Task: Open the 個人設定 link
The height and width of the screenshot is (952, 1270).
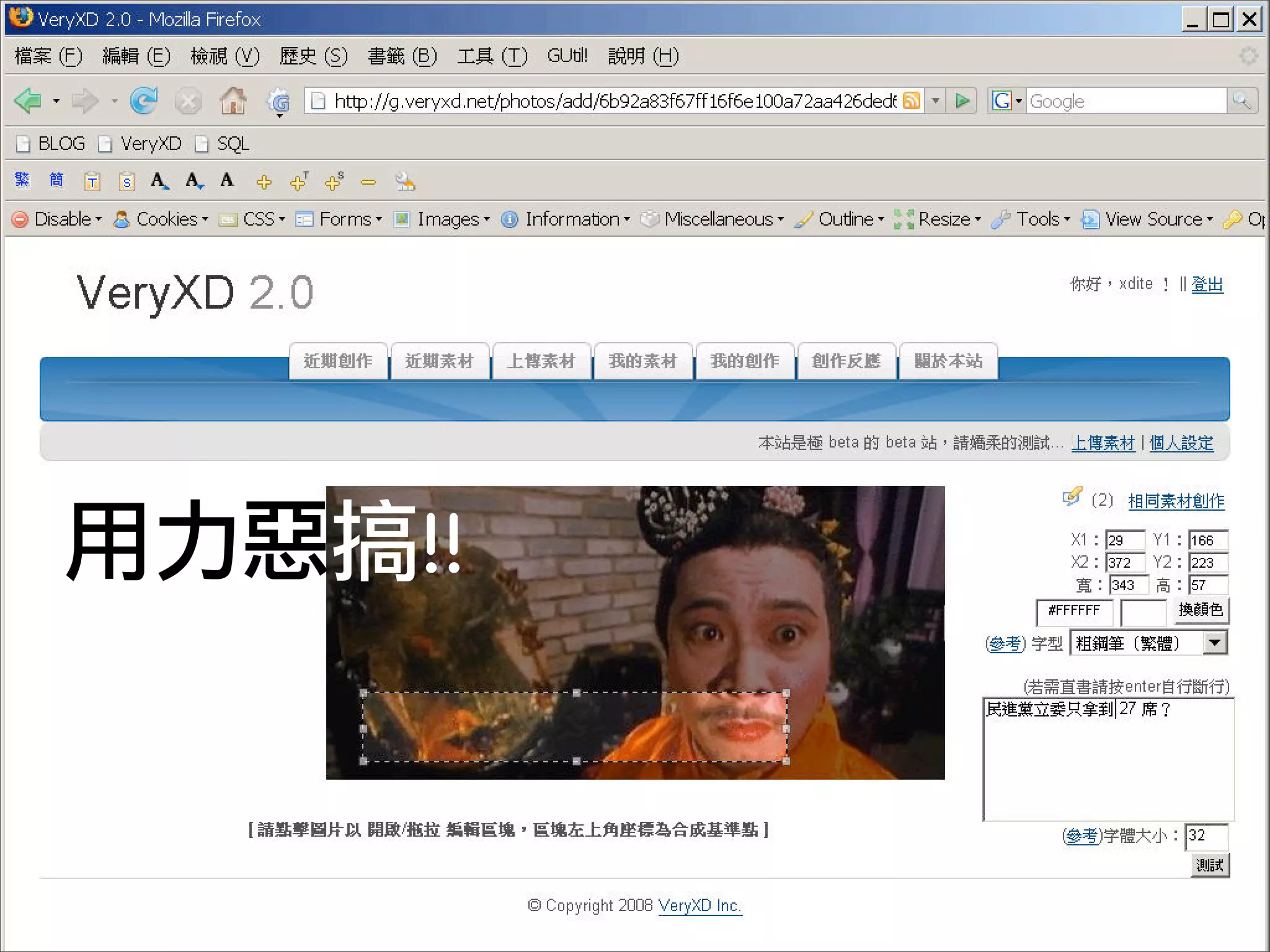Action: (1181, 443)
